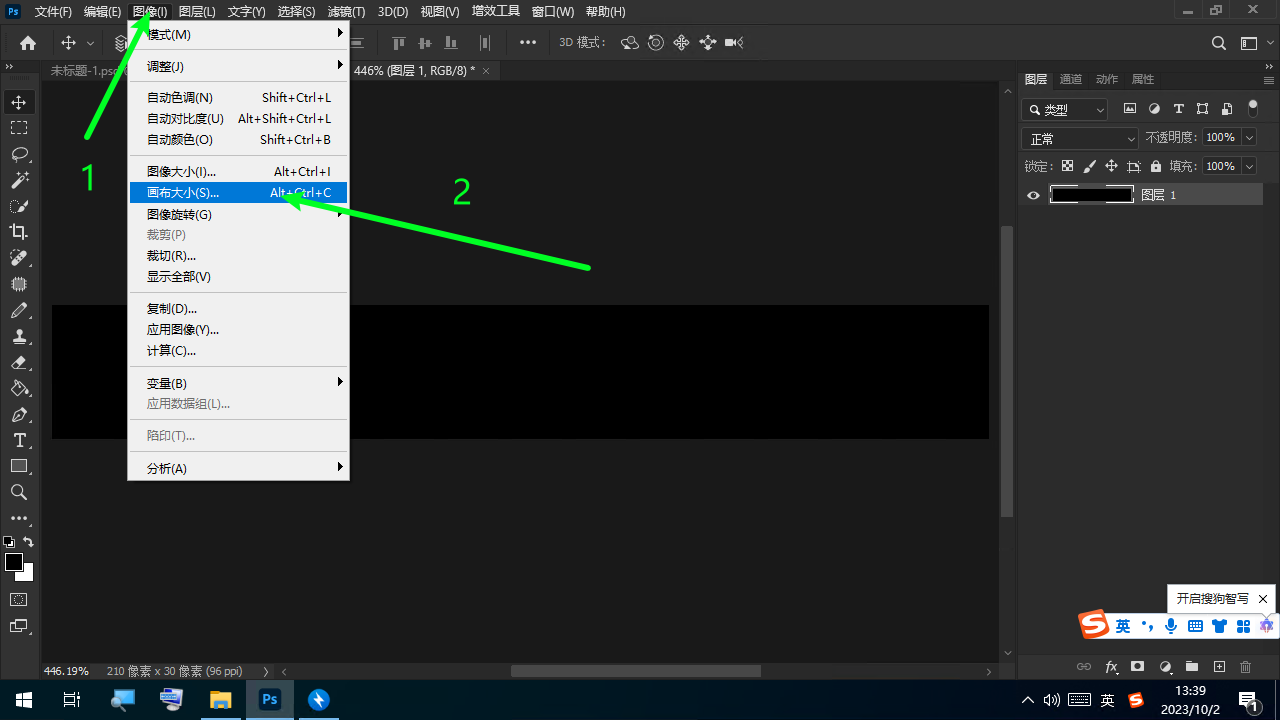The height and width of the screenshot is (720, 1280).
Task: Choose 图像大小(I)... from the menu
Action: 181,172
